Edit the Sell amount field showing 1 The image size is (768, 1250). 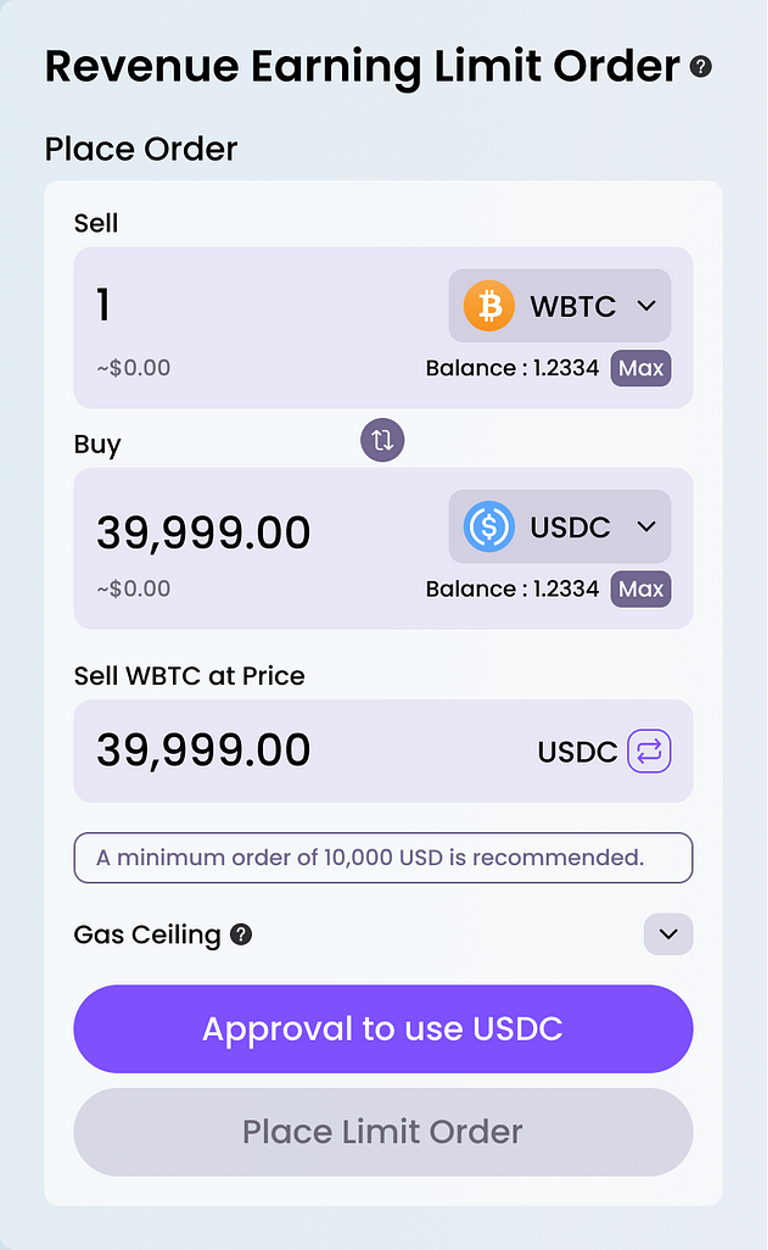tap(260, 305)
